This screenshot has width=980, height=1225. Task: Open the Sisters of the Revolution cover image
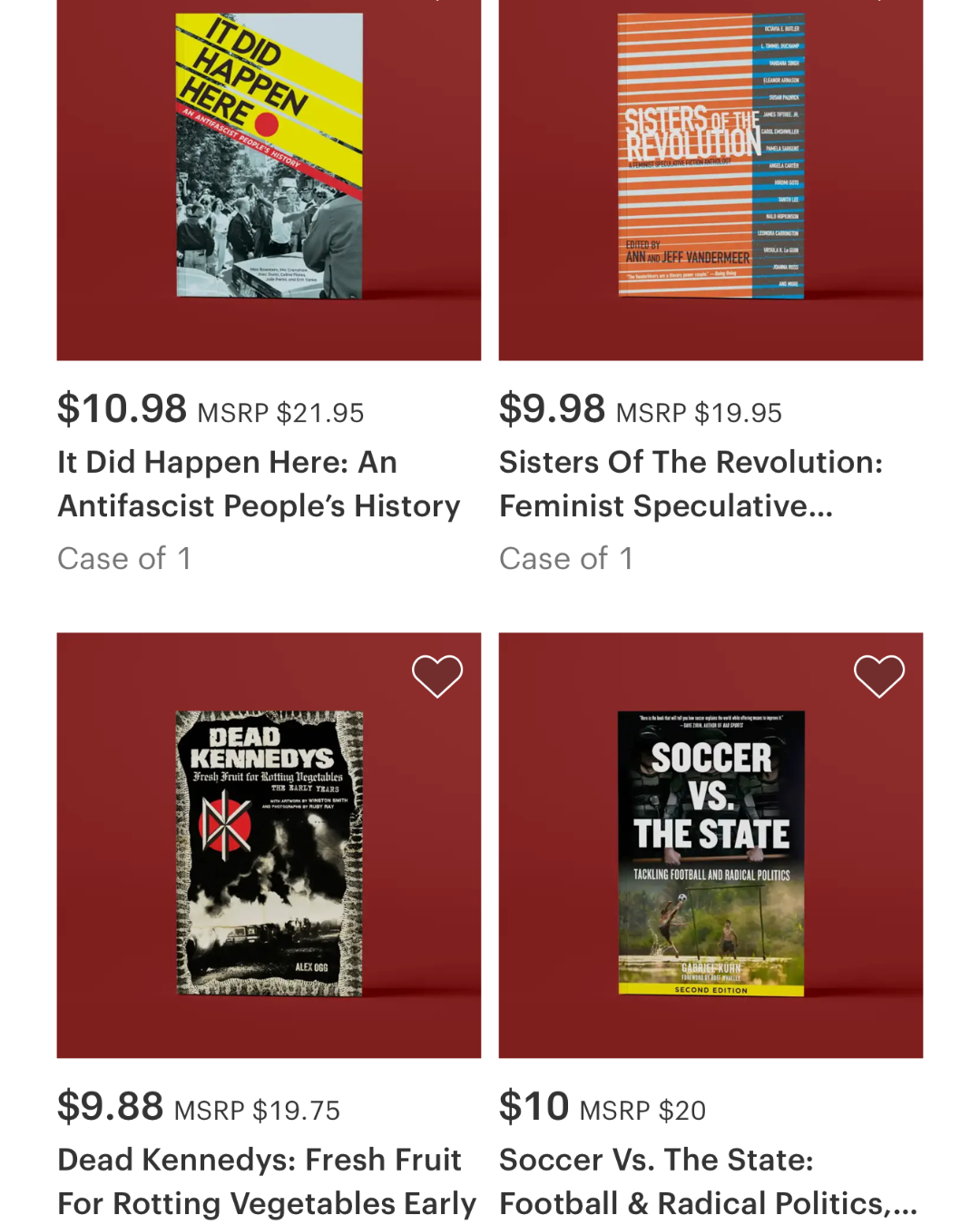[x=710, y=156]
